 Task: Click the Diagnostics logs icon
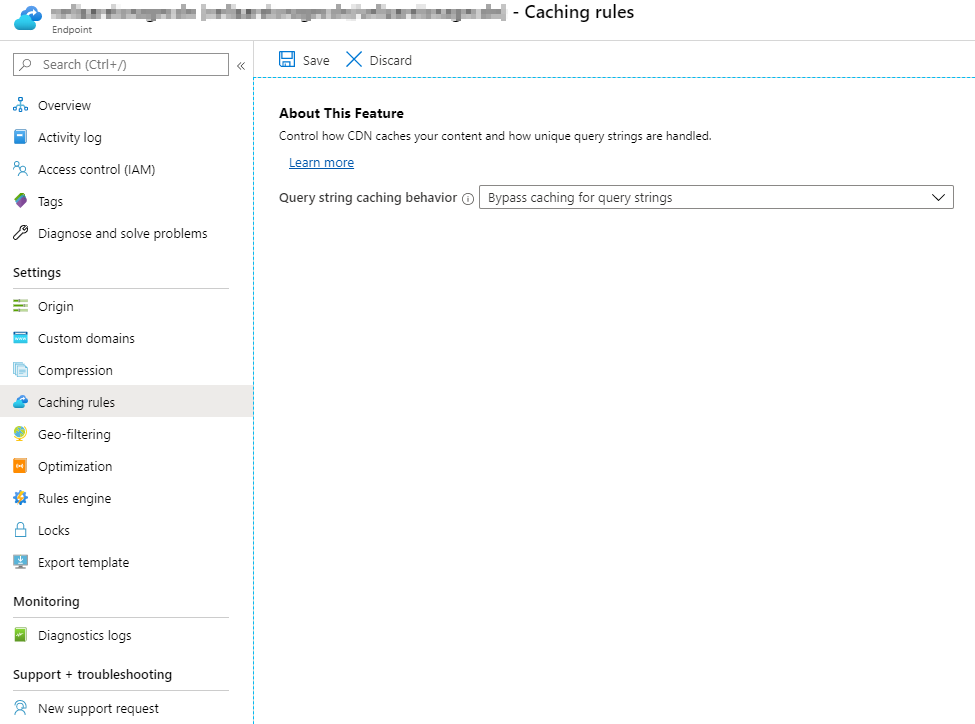[21, 634]
